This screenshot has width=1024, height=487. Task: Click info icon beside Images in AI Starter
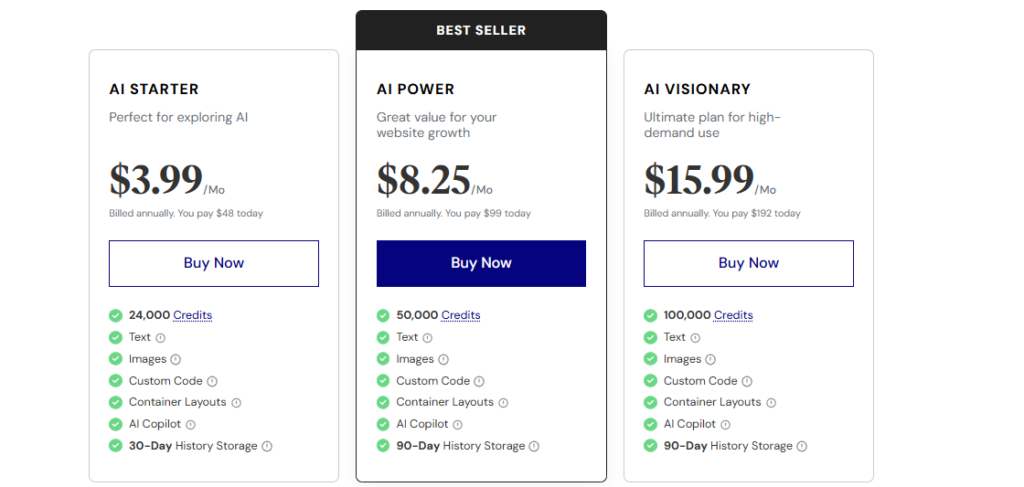tap(176, 360)
